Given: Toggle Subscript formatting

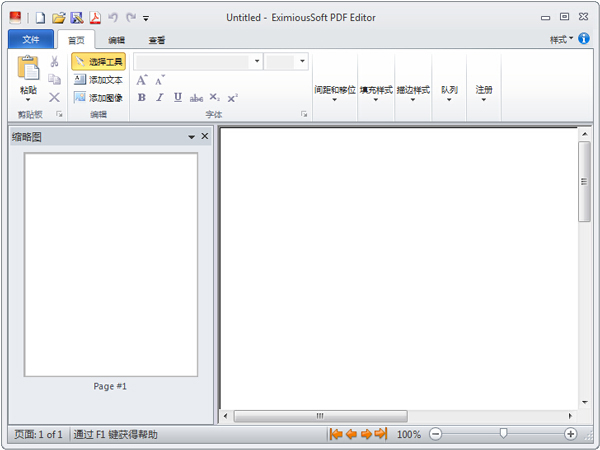Looking at the screenshot, I should (214, 98).
